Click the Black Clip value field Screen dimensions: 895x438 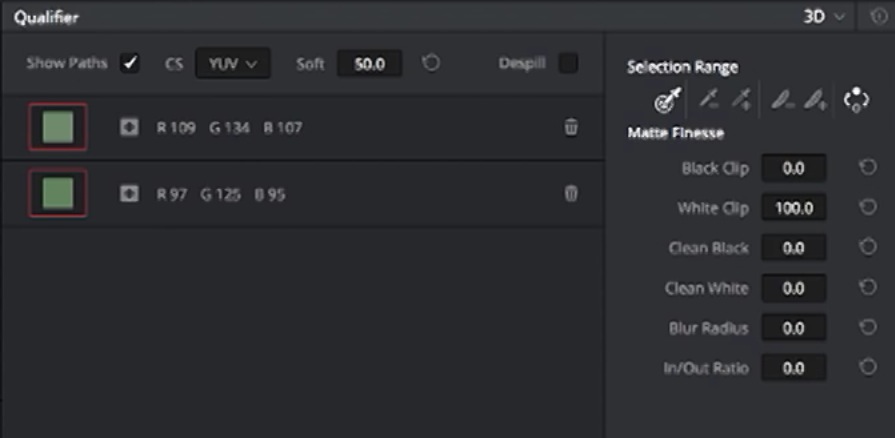(x=793, y=168)
